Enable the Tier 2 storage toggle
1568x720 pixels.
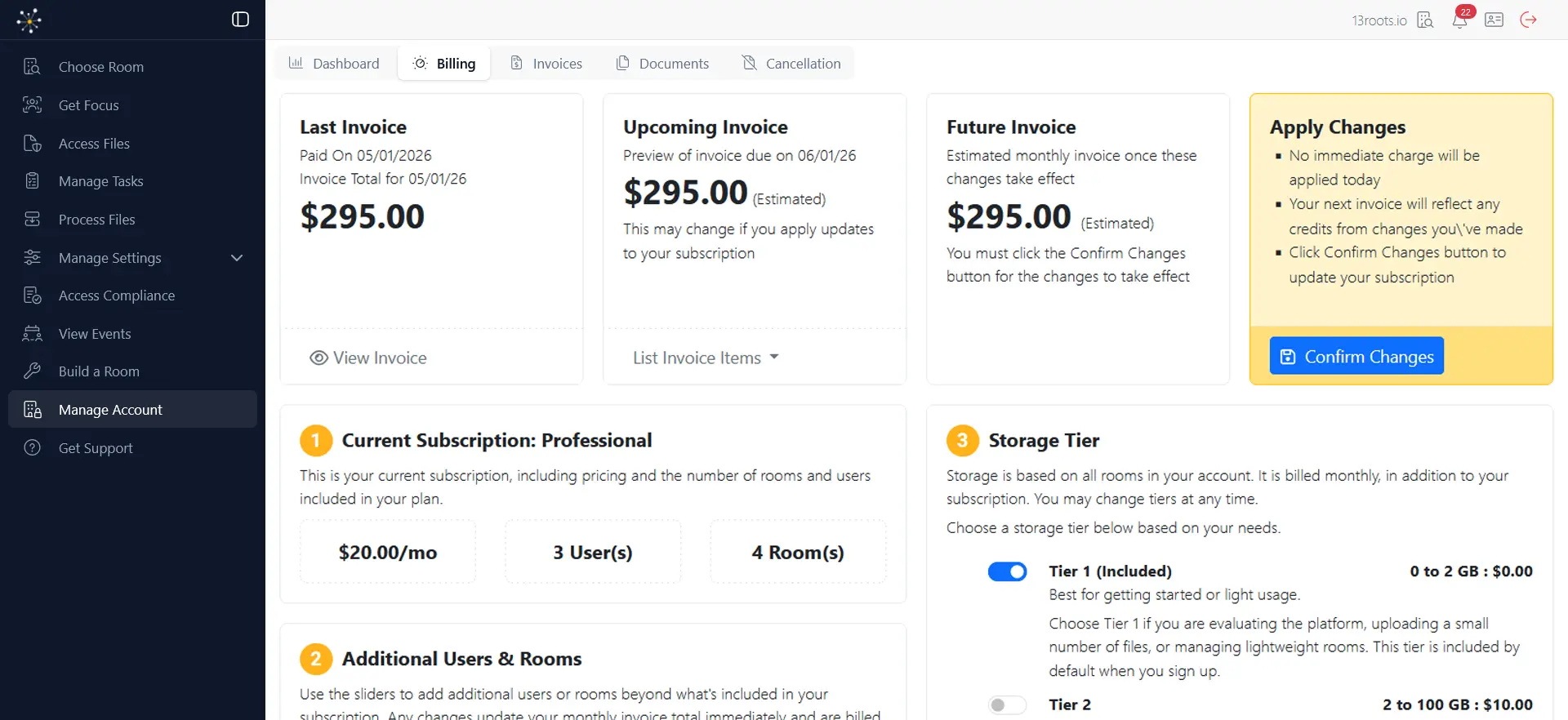coord(1007,704)
